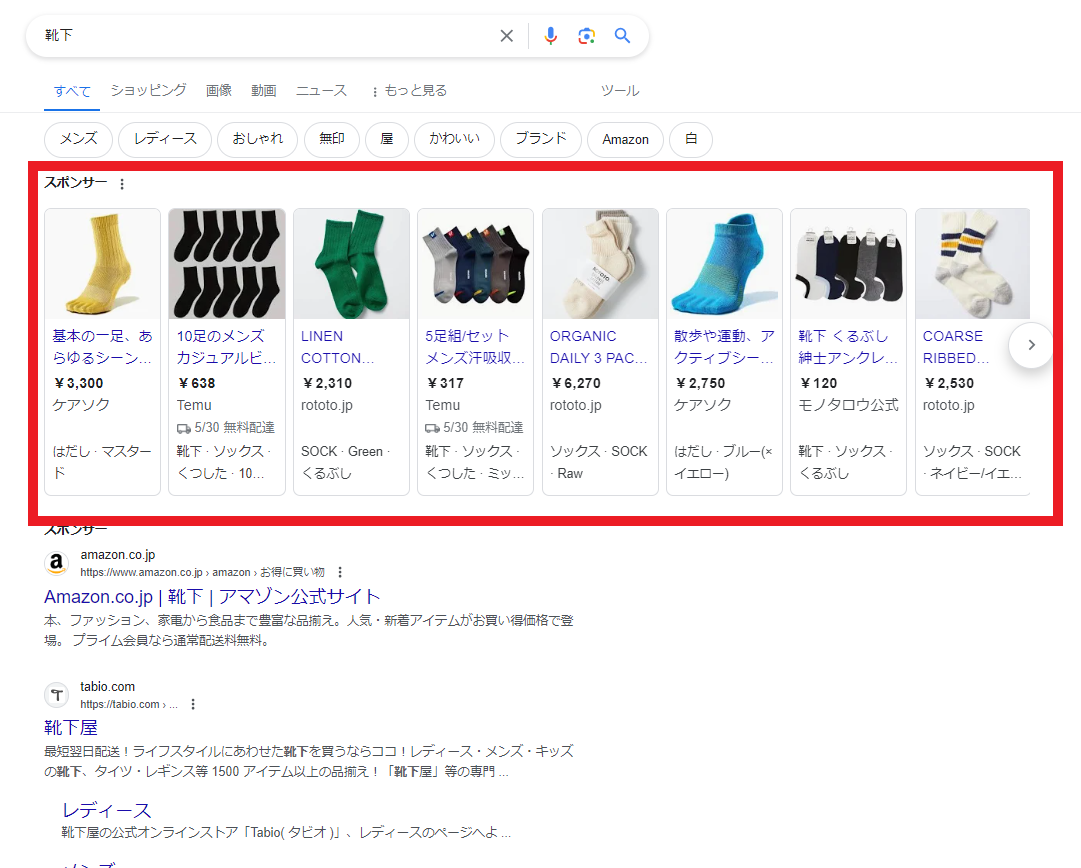This screenshot has width=1081, height=868.
Task: Open the 5足組 multicolor socks image
Action: click(x=476, y=264)
